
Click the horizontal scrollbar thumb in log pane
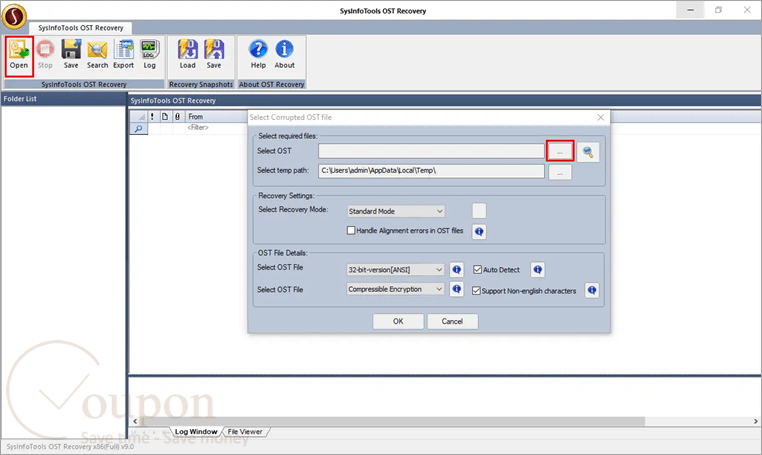[x=394, y=421]
